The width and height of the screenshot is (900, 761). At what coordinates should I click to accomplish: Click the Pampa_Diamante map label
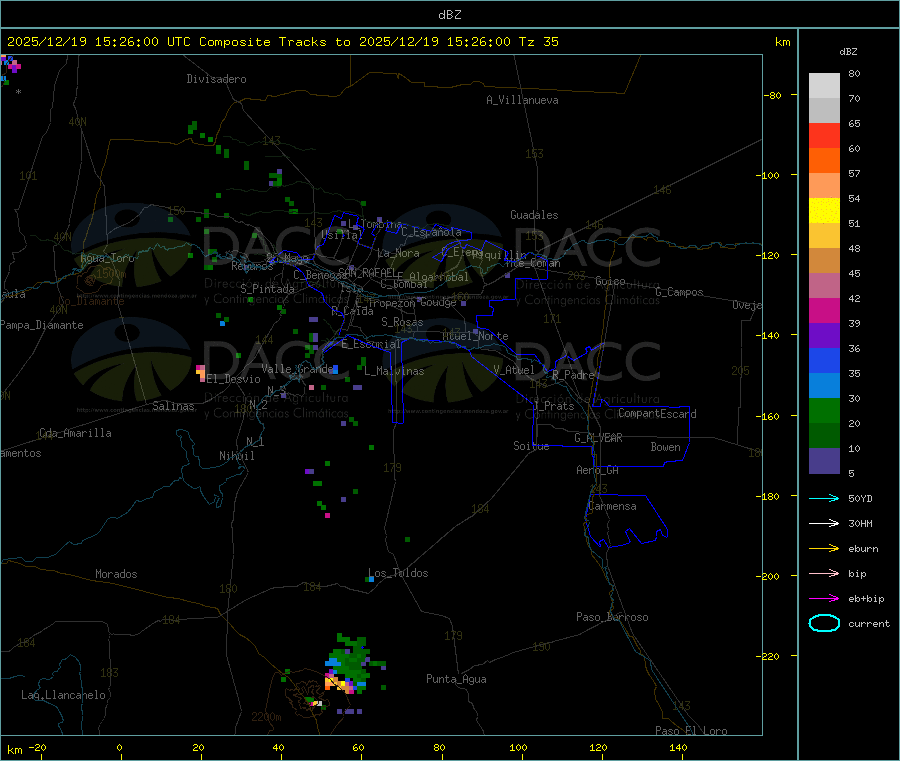pos(42,325)
